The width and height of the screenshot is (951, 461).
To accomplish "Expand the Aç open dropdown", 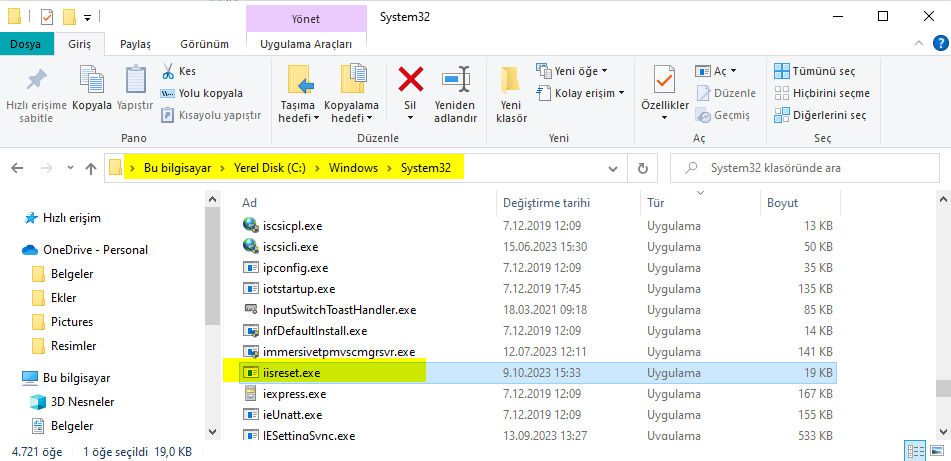I will pos(733,71).
